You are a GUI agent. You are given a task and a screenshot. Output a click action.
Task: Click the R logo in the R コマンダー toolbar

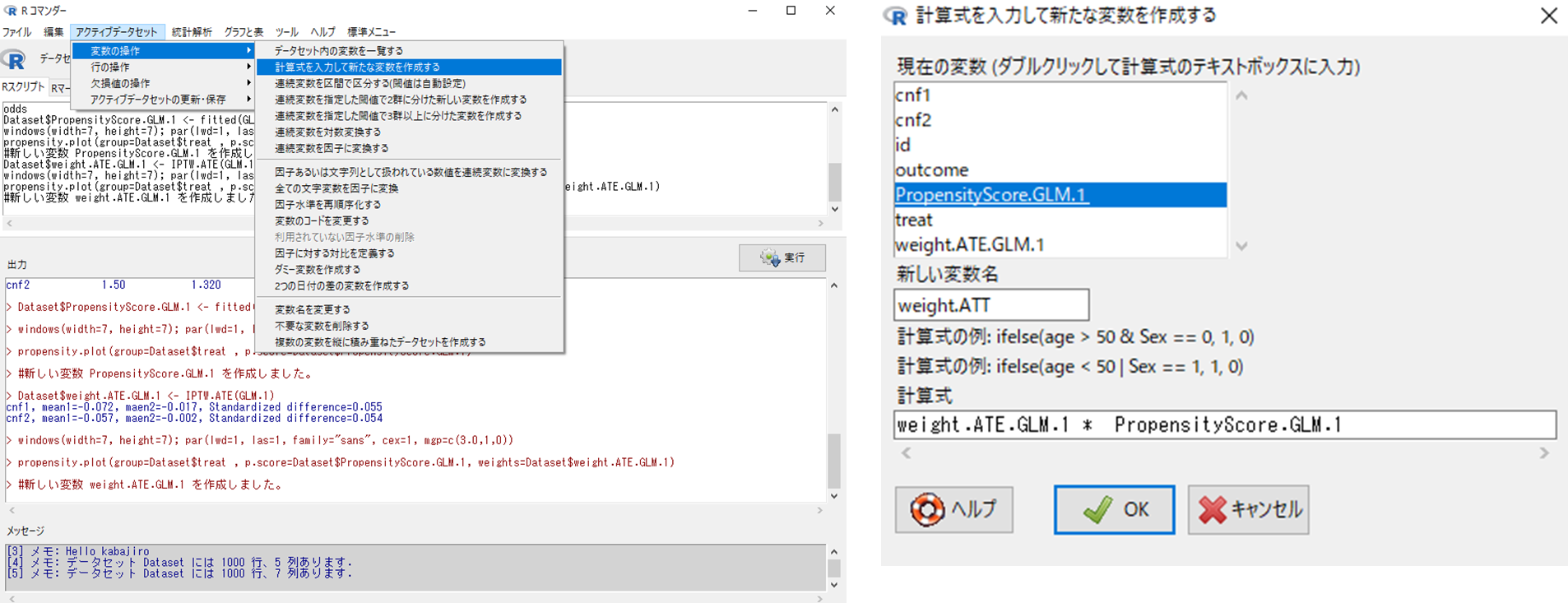(13, 58)
